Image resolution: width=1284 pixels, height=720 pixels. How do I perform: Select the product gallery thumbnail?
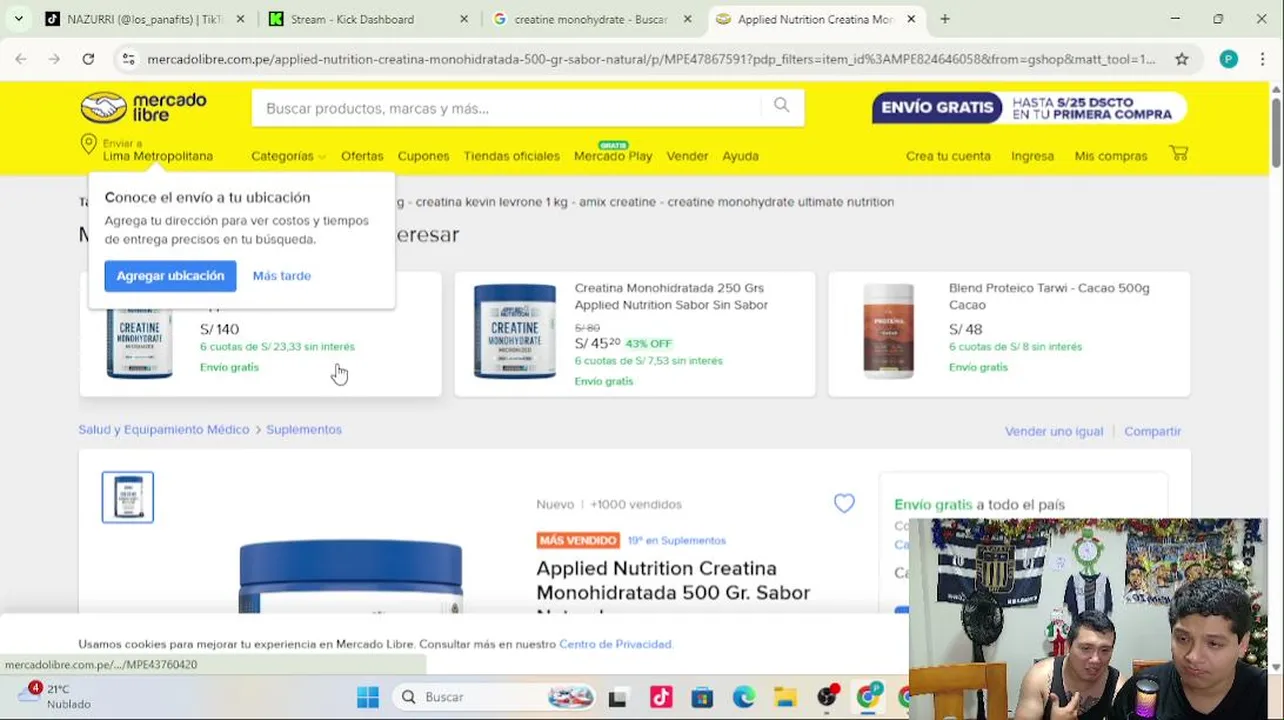(x=128, y=497)
